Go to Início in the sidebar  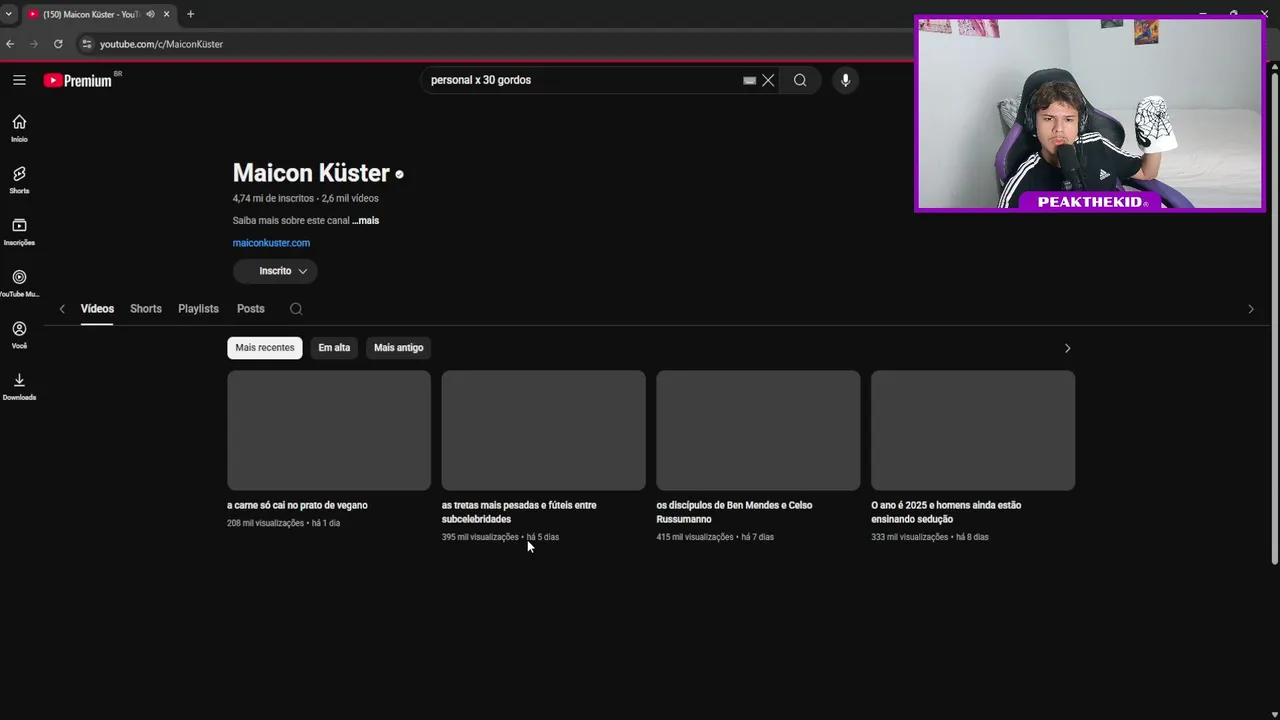19,128
